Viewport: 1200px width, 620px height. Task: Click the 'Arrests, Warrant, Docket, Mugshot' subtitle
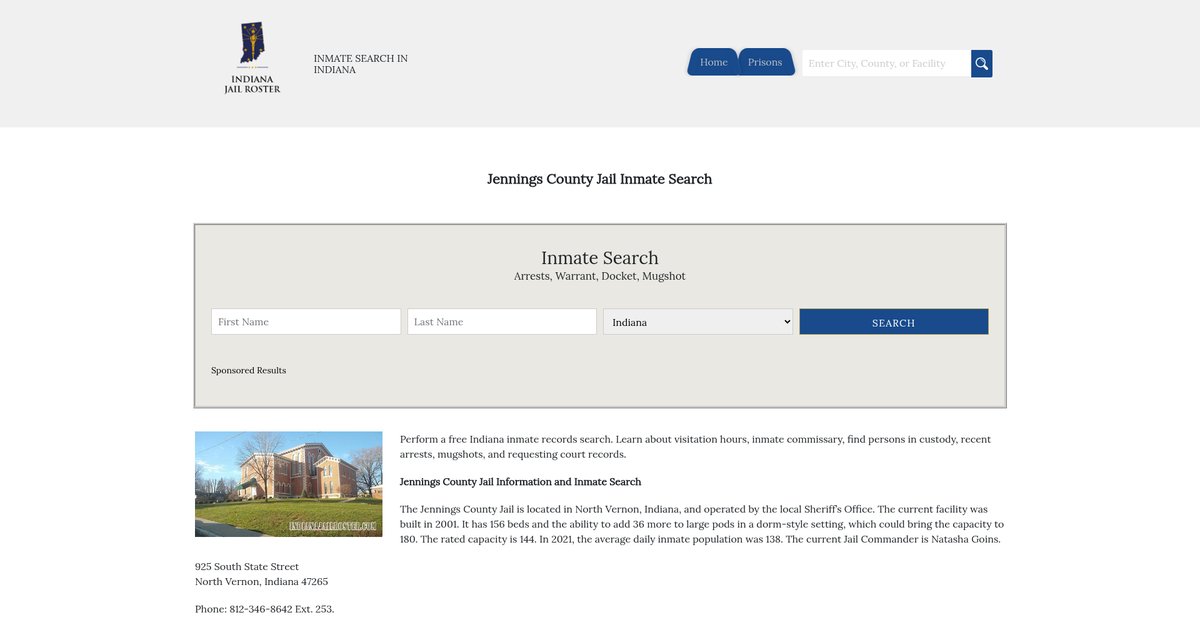point(599,276)
